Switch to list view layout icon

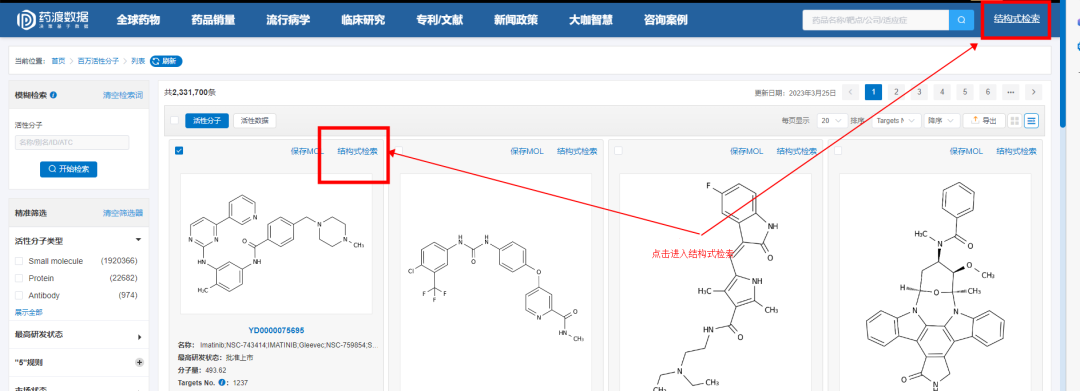(x=1031, y=120)
